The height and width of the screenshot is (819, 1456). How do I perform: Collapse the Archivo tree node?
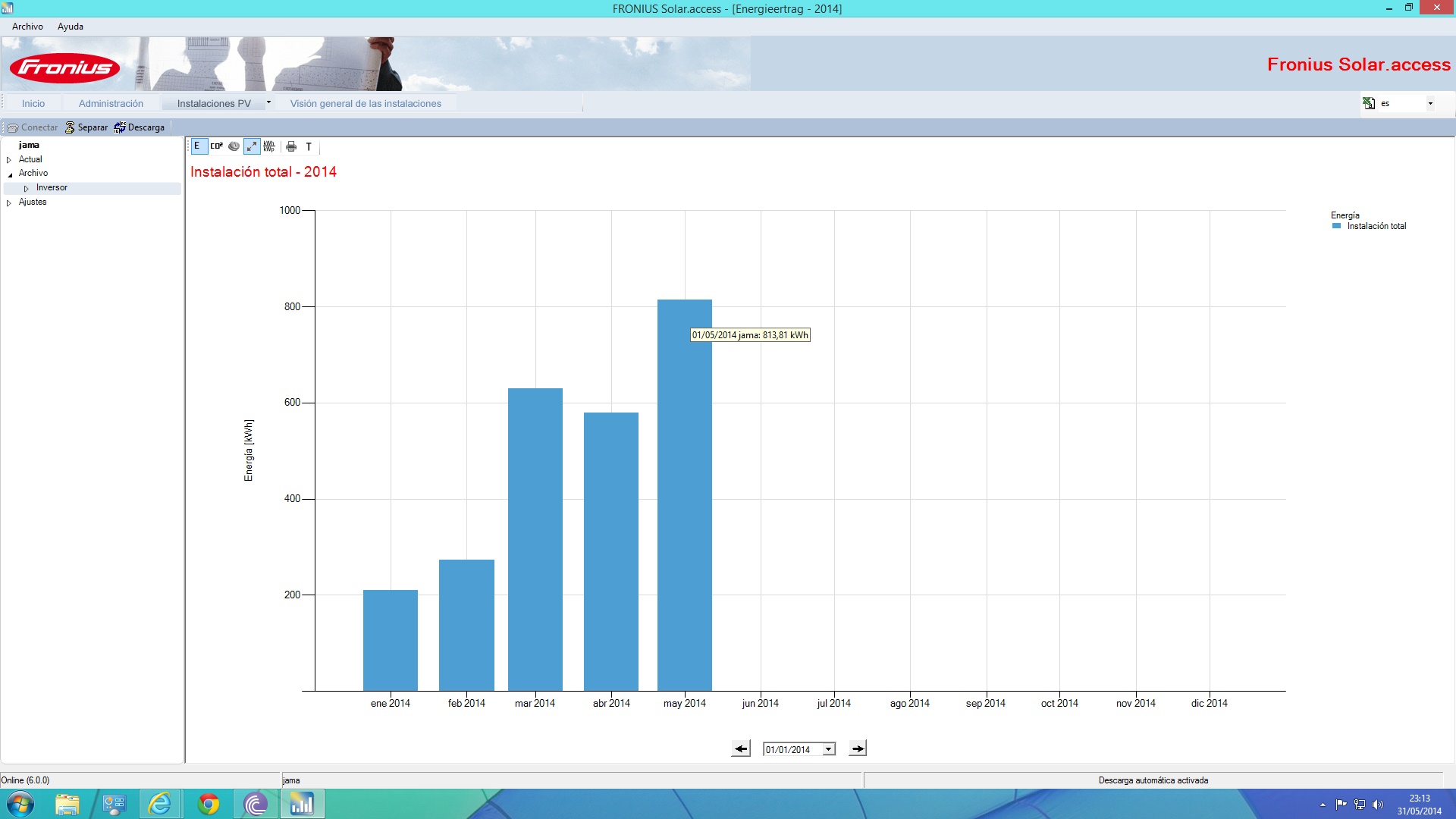(x=9, y=174)
